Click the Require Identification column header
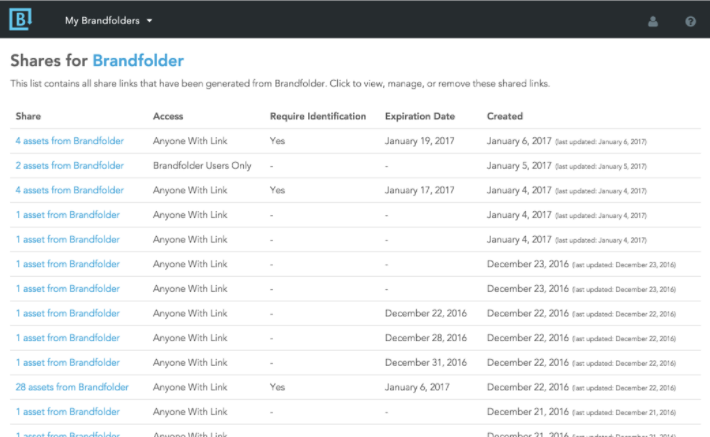 pos(318,116)
